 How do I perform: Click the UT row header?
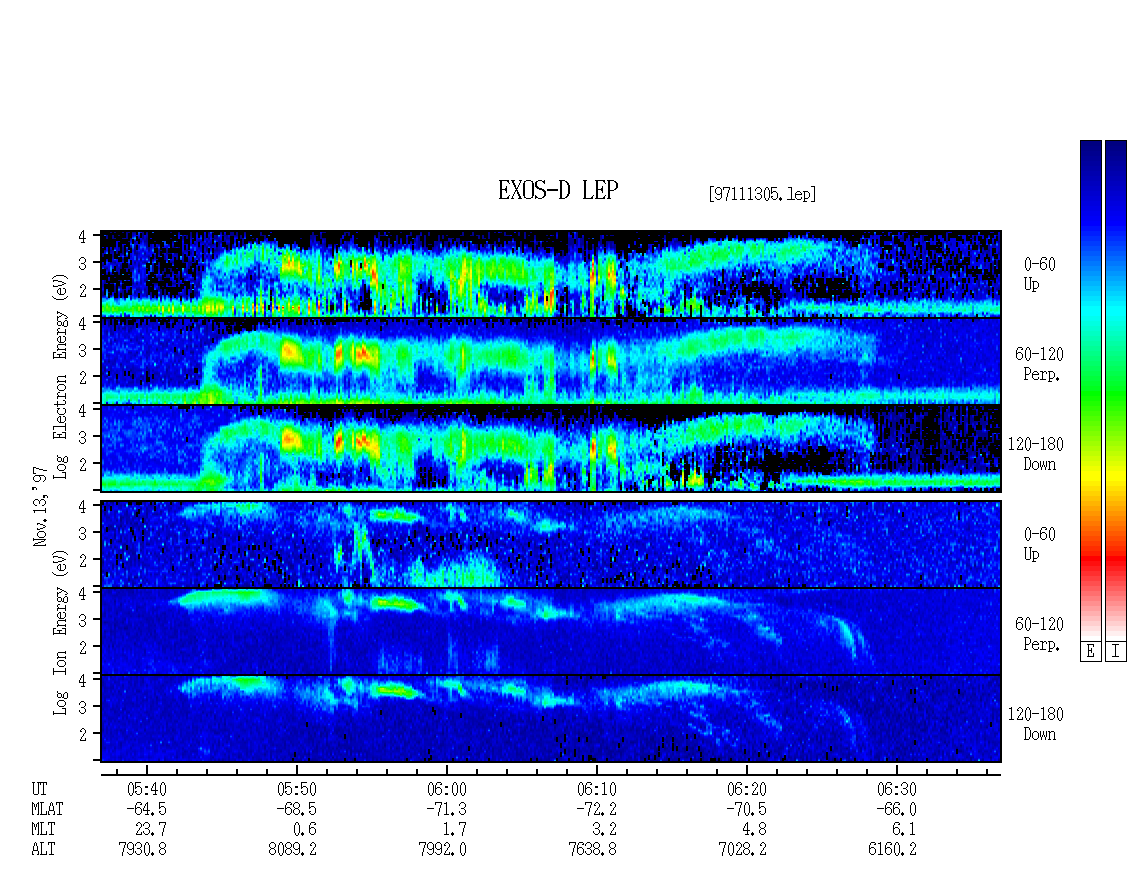point(39,789)
